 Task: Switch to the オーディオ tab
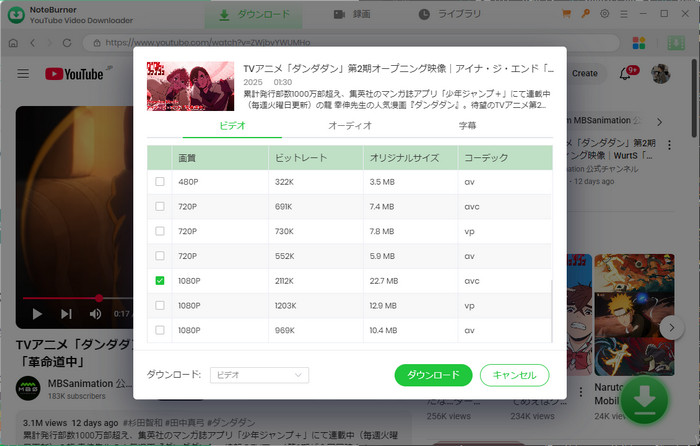(x=350, y=126)
